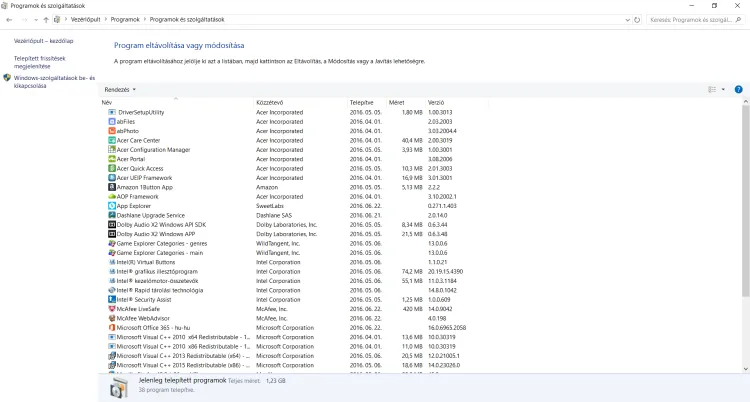The image size is (750, 402).
Task: Click the Intel Security Assist icon
Action: click(111, 299)
